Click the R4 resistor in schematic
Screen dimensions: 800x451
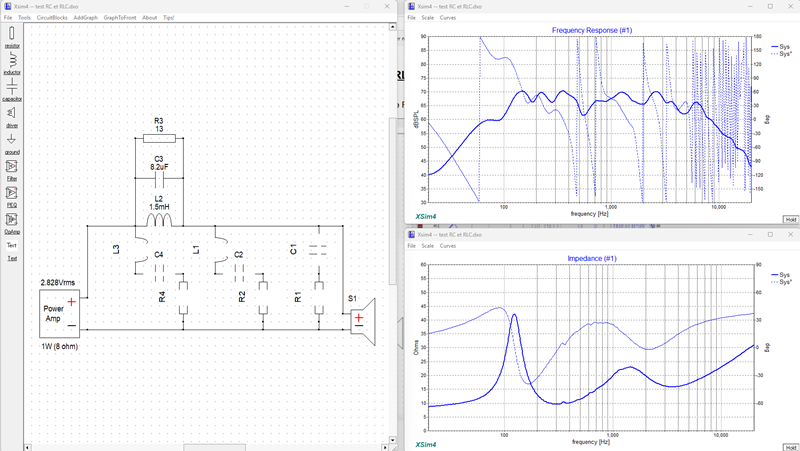[x=183, y=297]
